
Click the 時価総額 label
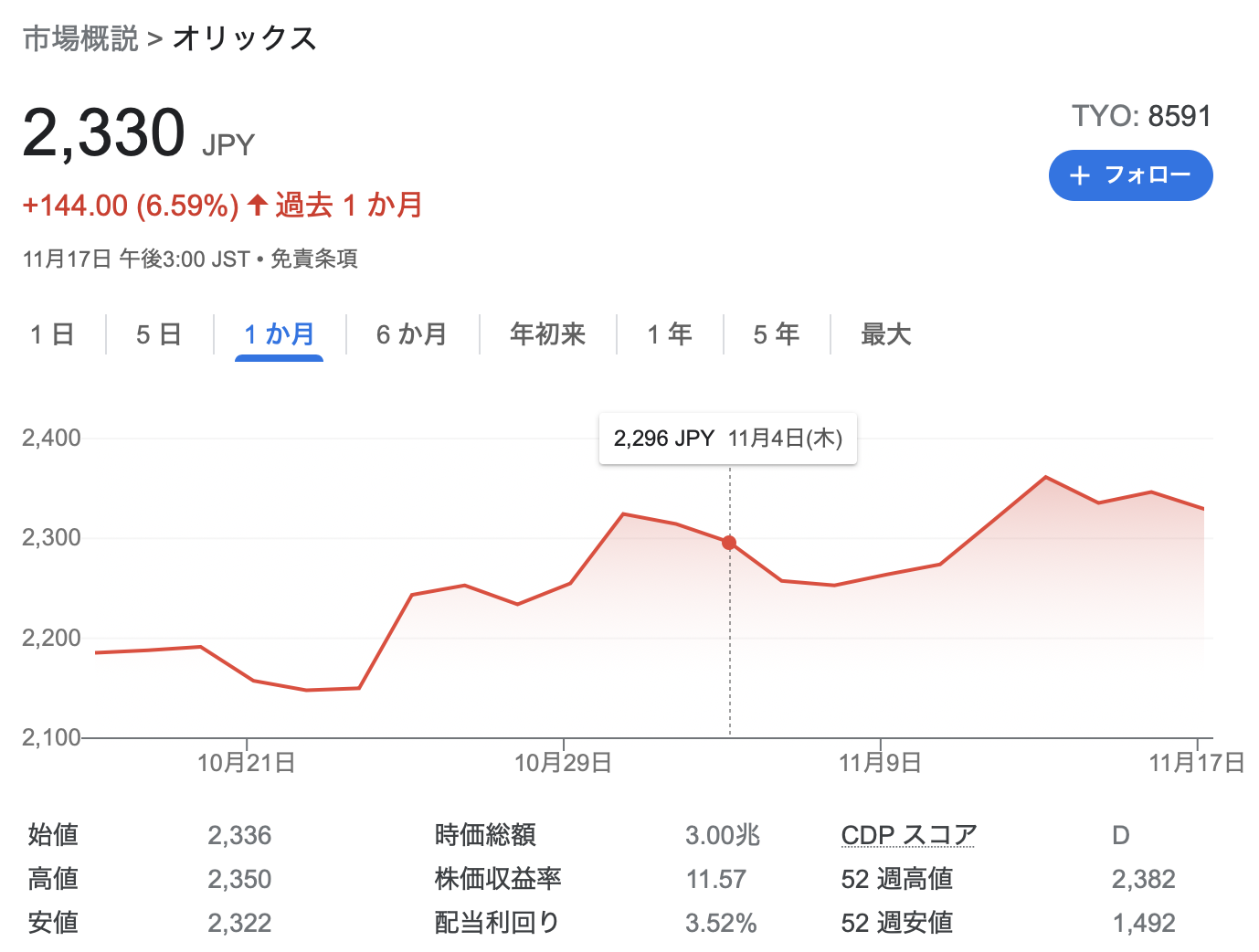[x=485, y=835]
